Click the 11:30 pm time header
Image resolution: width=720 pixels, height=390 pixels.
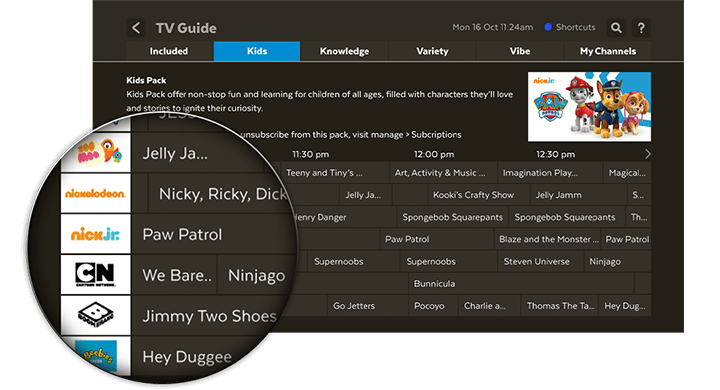(x=310, y=154)
